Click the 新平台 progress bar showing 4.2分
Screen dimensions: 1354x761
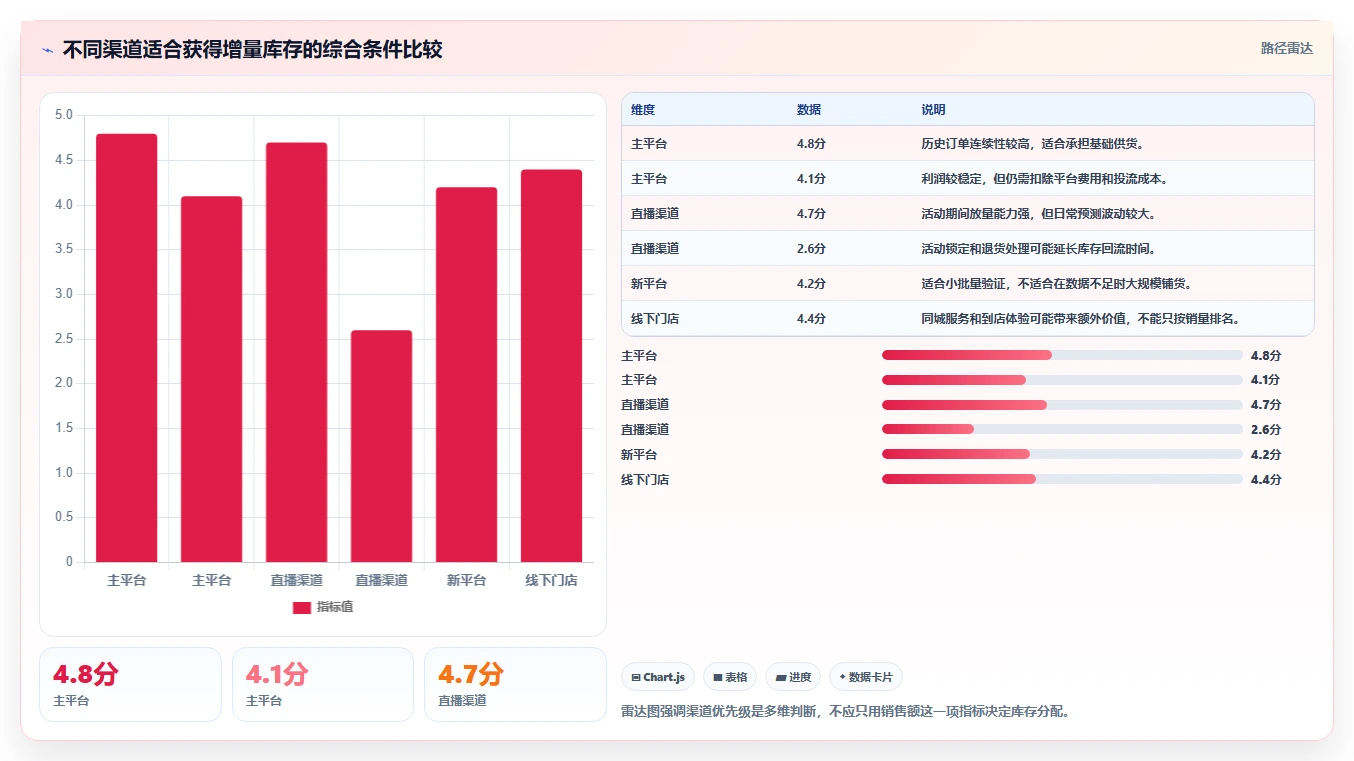point(1062,454)
